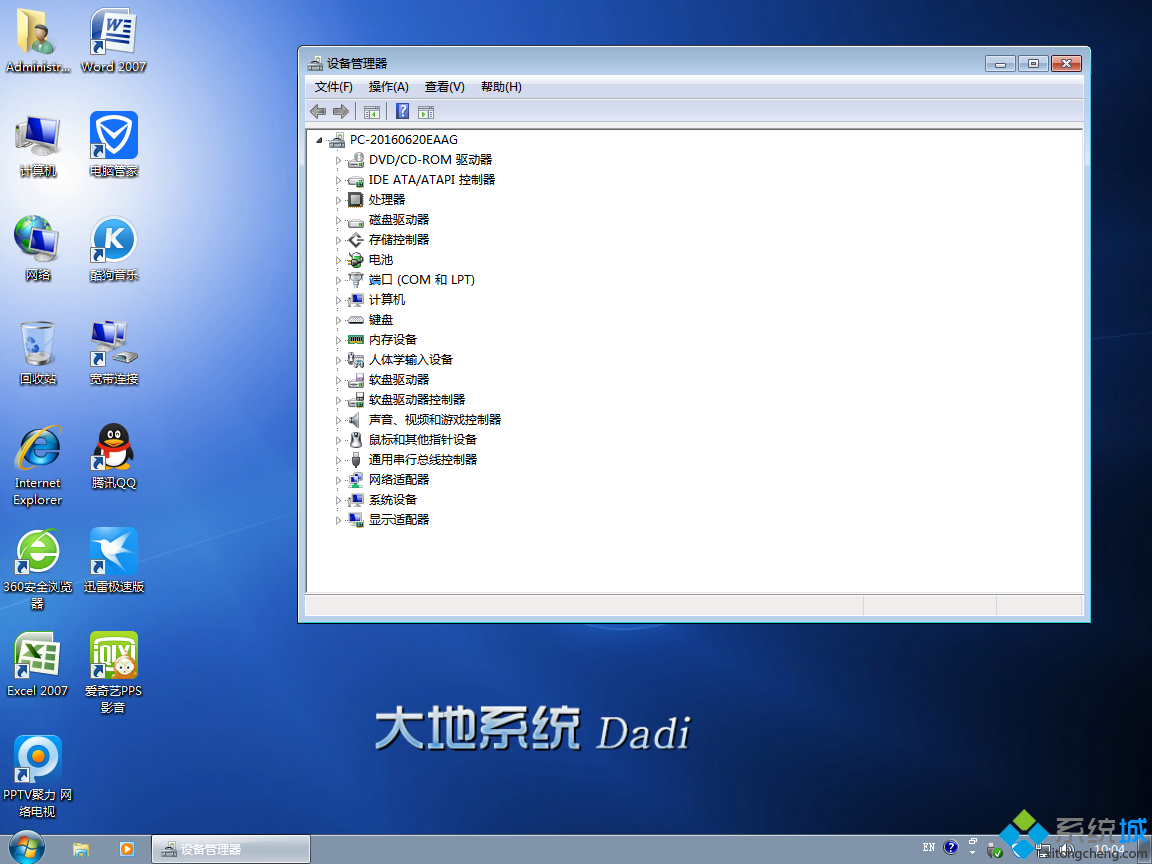Click the 宽带连接 desktop shortcut

114,353
